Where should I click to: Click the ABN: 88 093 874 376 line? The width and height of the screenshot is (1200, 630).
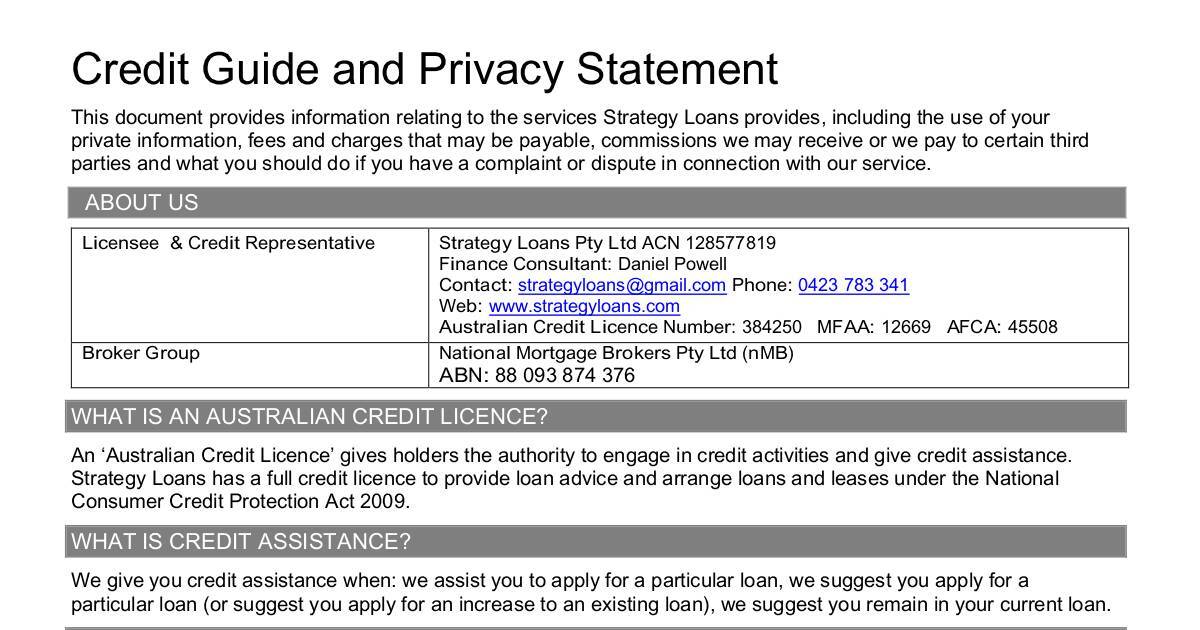tap(537, 375)
